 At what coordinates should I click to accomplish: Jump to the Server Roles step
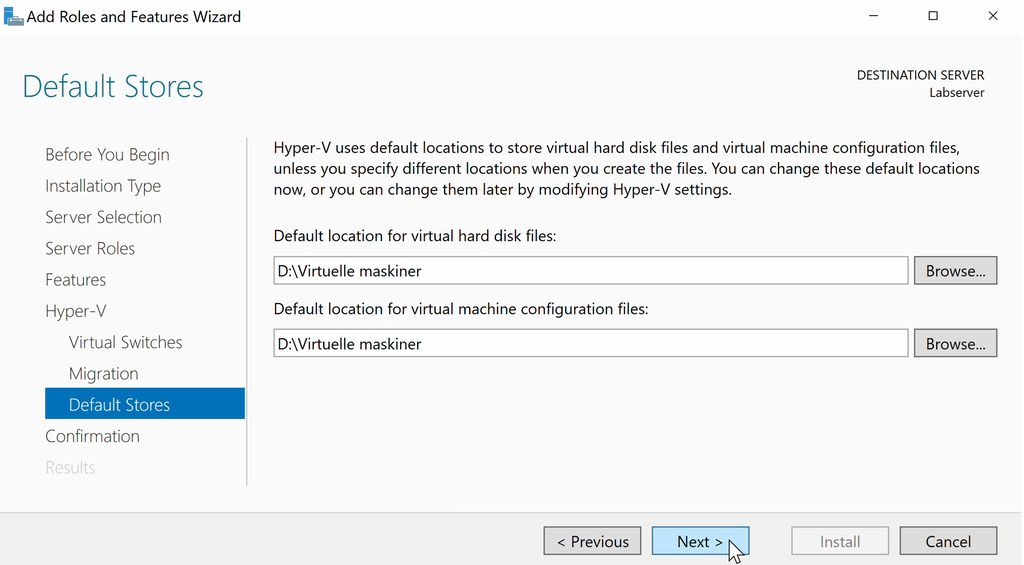90,248
